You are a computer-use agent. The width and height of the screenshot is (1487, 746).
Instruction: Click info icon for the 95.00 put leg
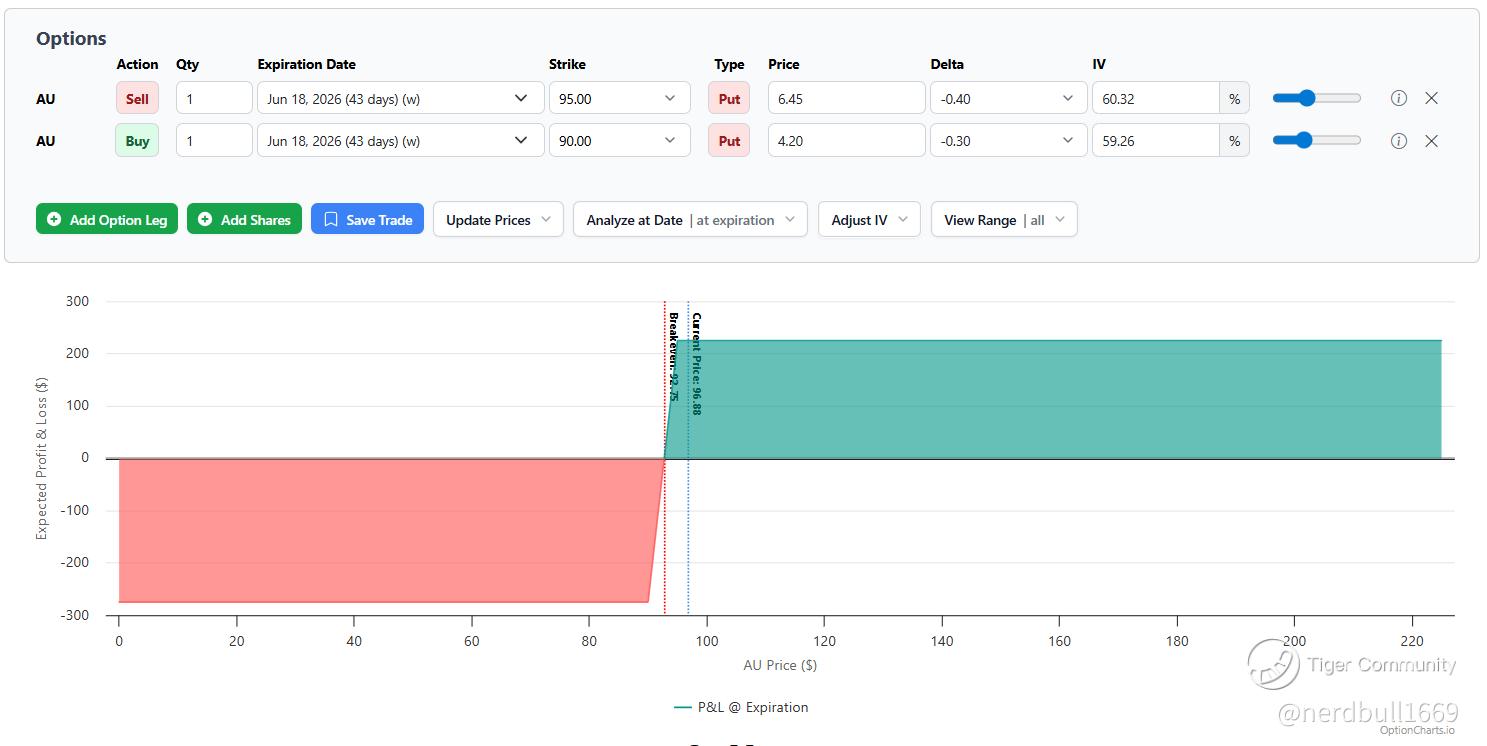pos(1399,98)
